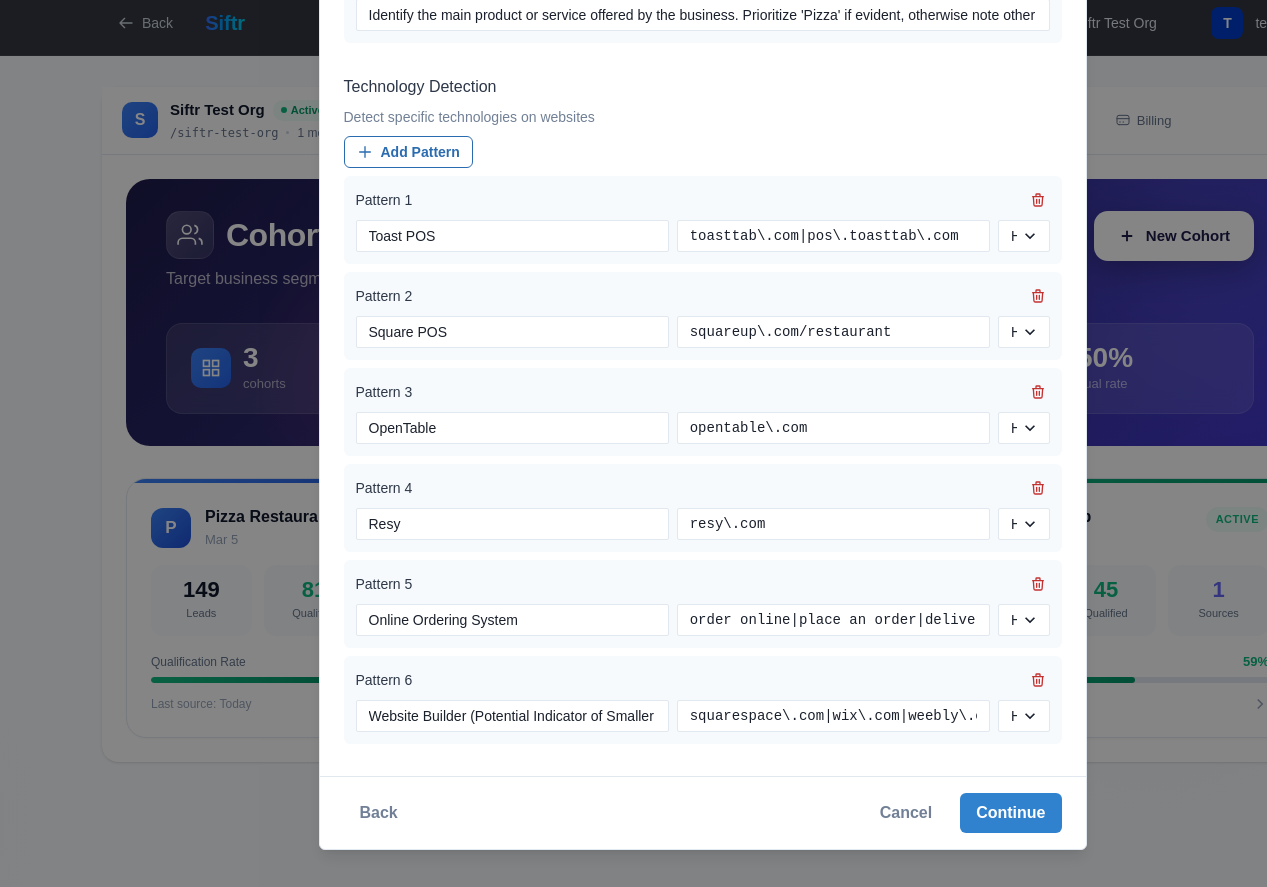Click the cohorts grid icon
The width and height of the screenshot is (1267, 887).
211,368
